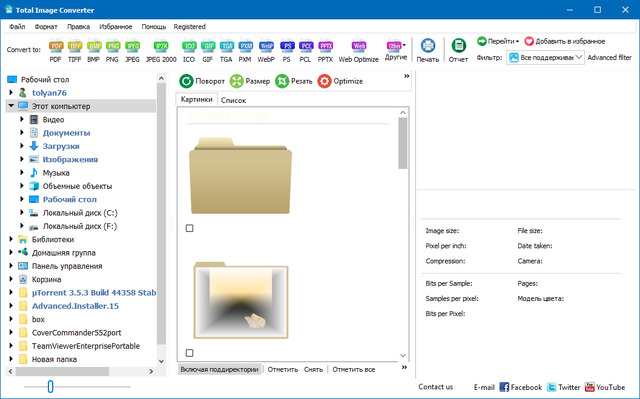Select the plain folder thumbnail
This screenshot has width=640, height=399.
point(240,176)
